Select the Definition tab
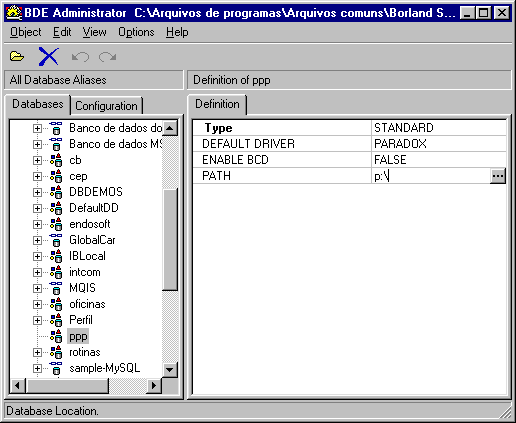Viewport: 516px width, 423px height. [217, 104]
